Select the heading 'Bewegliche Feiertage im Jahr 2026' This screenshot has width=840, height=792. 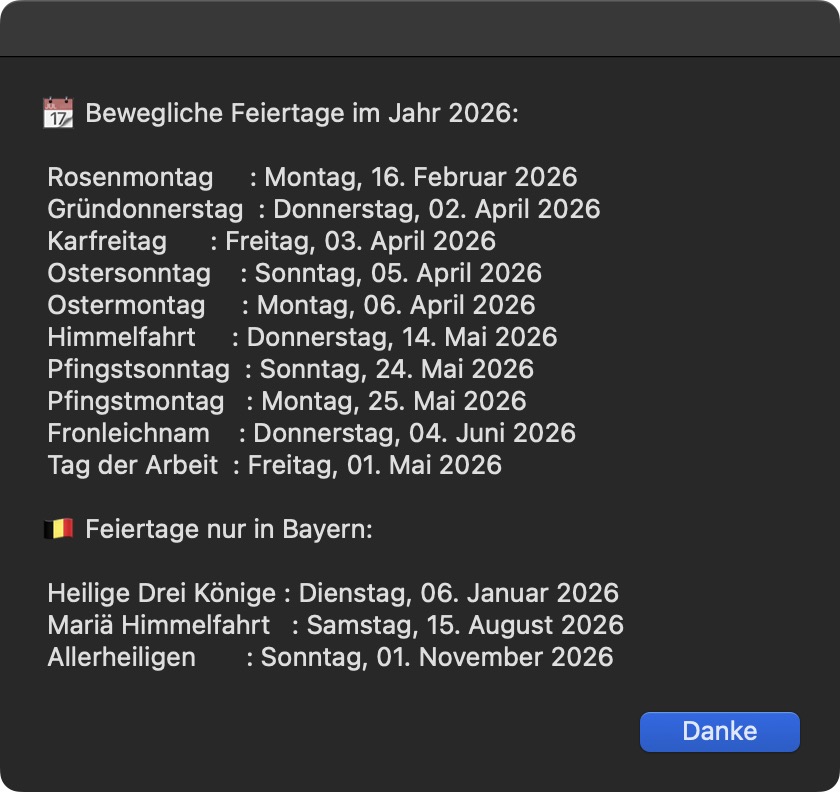tap(302, 113)
